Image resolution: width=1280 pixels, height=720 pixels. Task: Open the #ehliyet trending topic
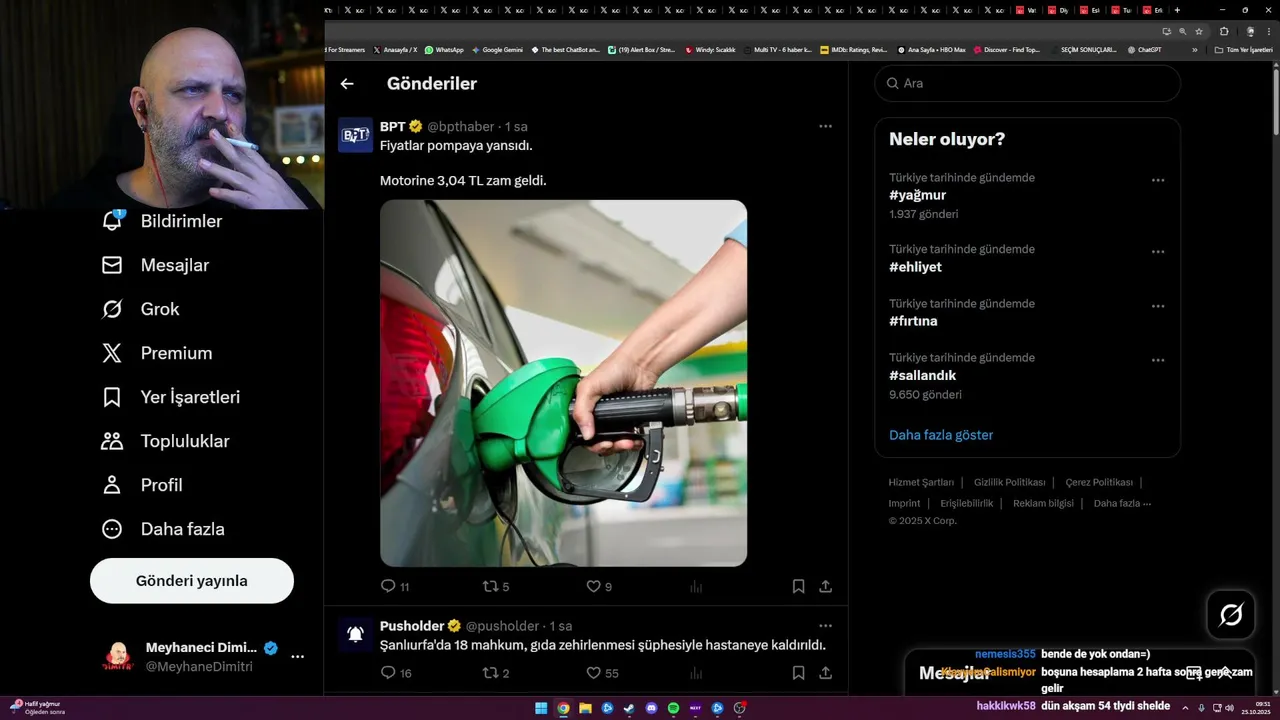pos(915,267)
